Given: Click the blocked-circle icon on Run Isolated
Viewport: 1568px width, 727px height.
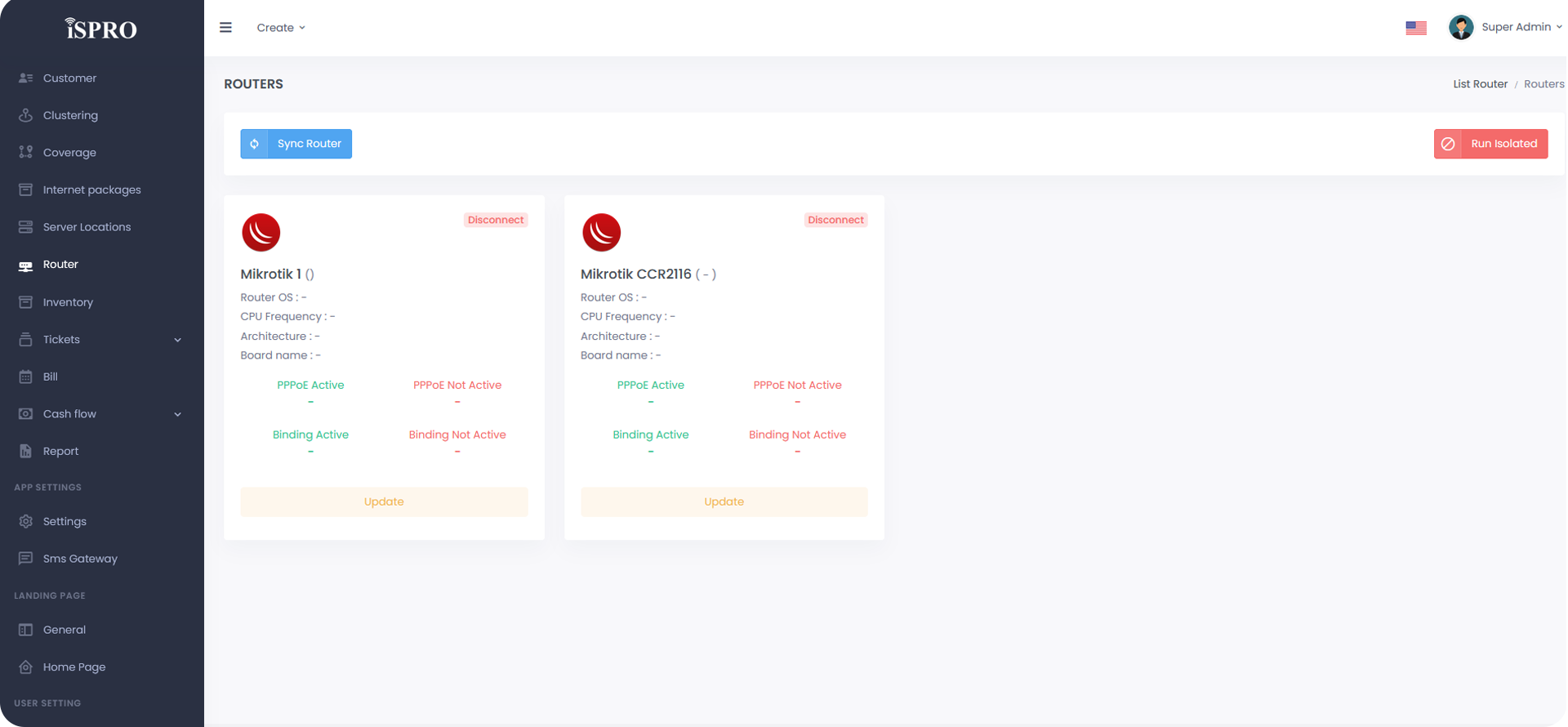Looking at the screenshot, I should [1448, 144].
